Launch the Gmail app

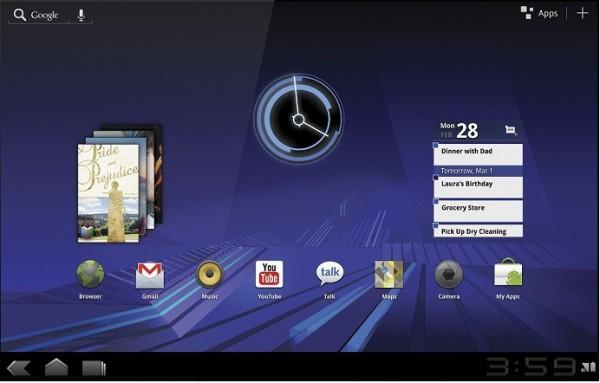(x=150, y=275)
